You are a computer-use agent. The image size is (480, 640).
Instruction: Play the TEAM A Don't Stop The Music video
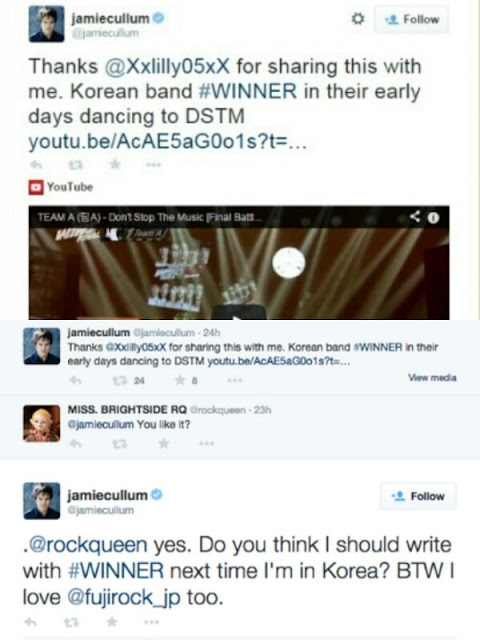click(239, 313)
